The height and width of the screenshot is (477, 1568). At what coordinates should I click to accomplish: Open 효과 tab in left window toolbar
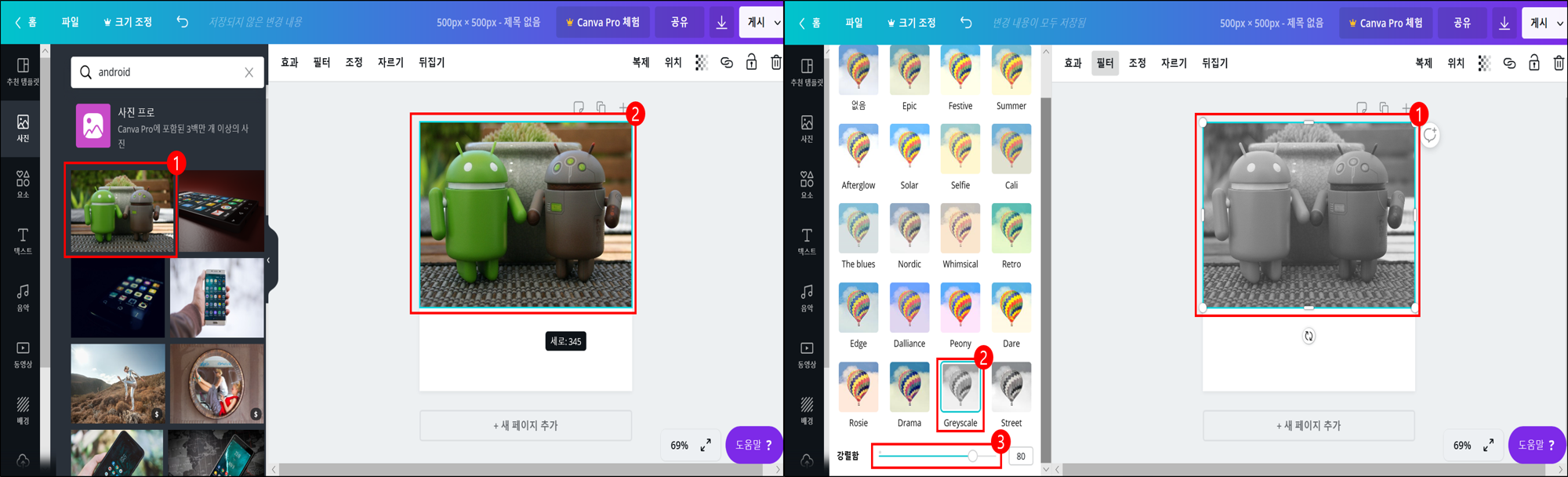coord(289,63)
